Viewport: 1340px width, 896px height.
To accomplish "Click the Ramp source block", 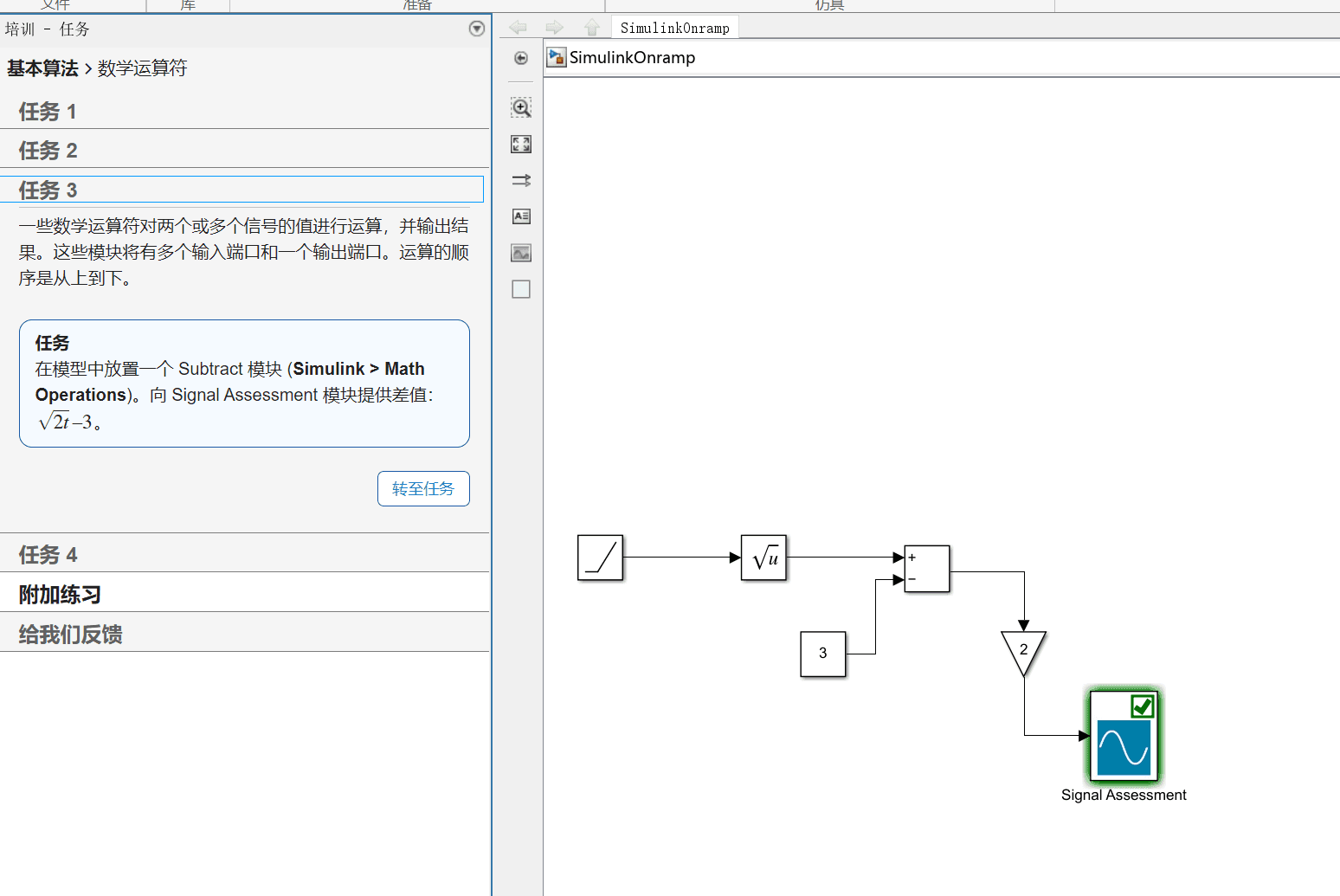I will click(x=600, y=558).
